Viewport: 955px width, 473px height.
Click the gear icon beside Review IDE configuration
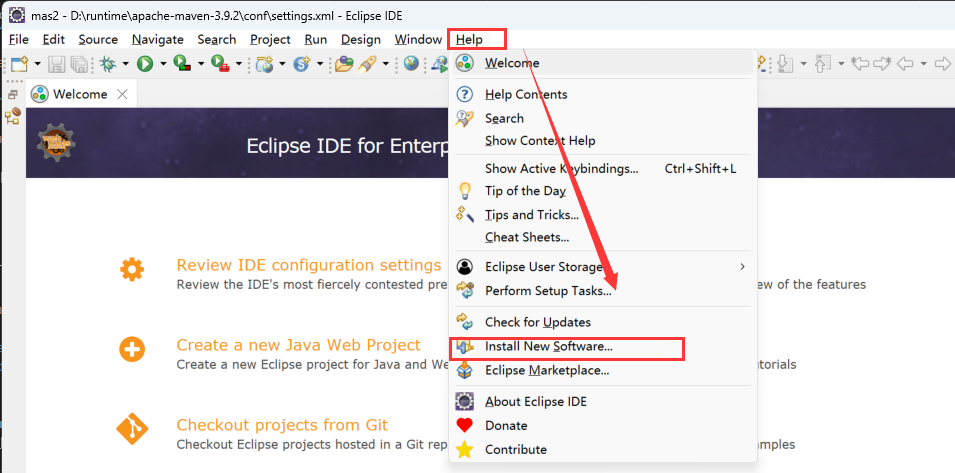click(x=132, y=268)
